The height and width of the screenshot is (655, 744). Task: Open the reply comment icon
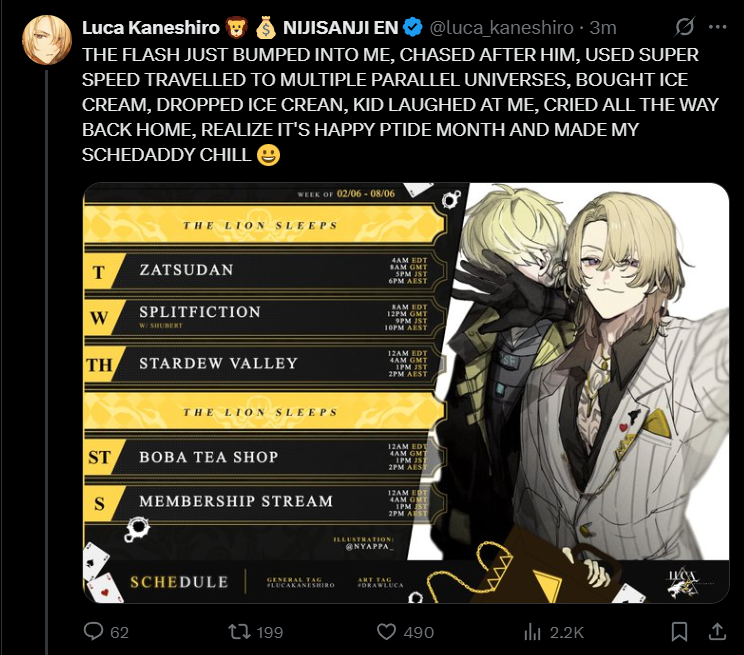[x=93, y=631]
